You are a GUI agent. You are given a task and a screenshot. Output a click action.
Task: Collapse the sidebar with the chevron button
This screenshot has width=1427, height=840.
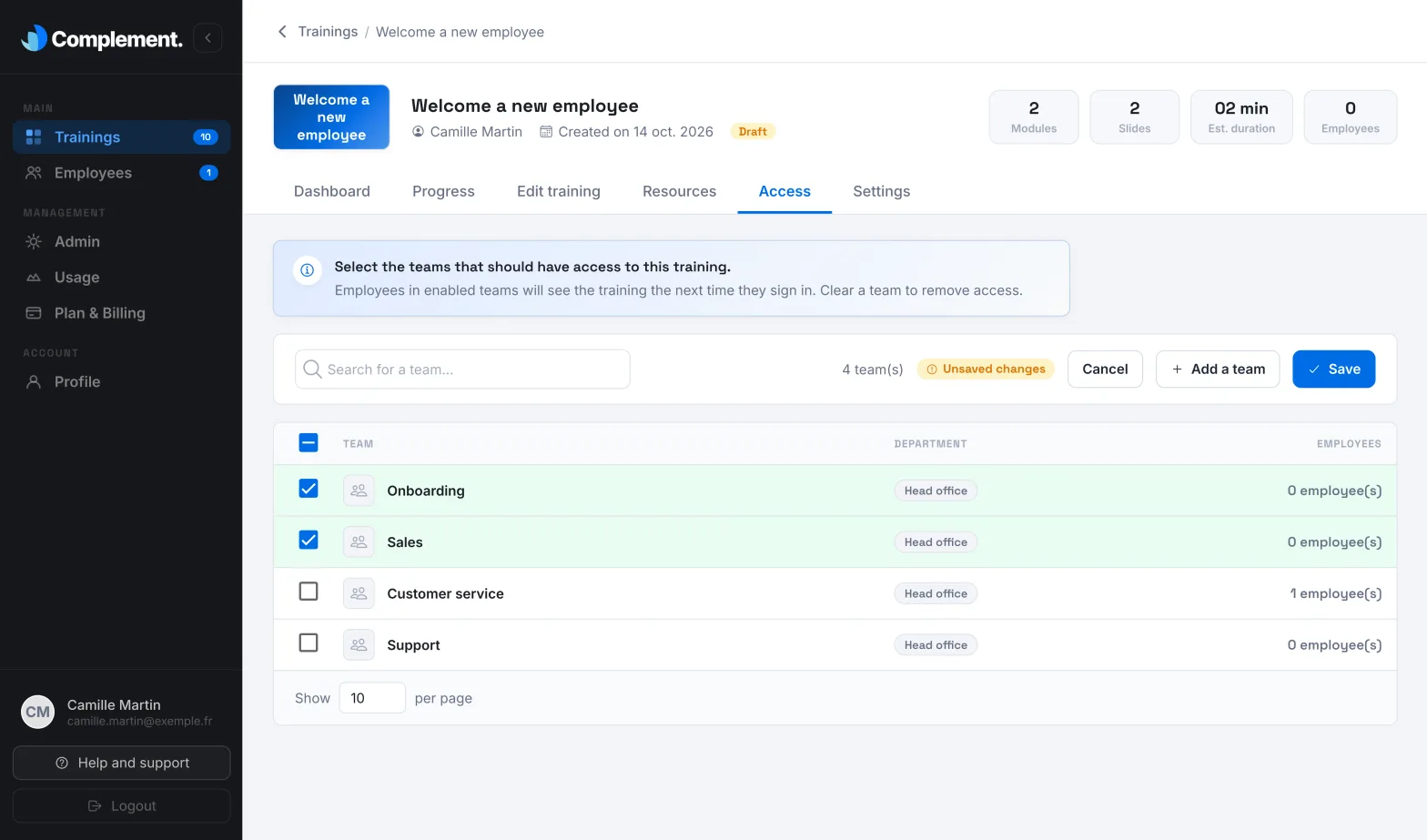[207, 37]
